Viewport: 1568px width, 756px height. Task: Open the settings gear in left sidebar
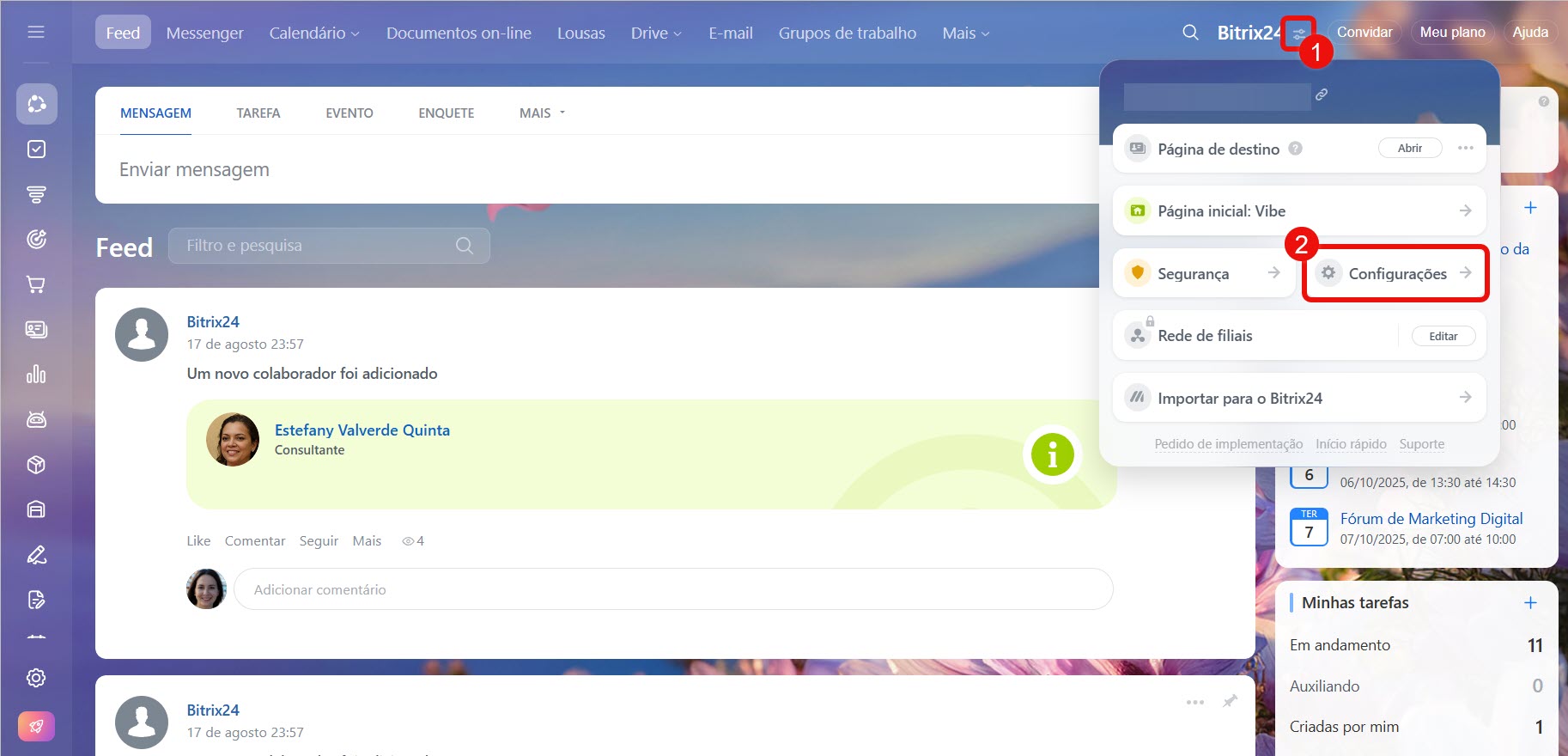pyautogui.click(x=36, y=678)
